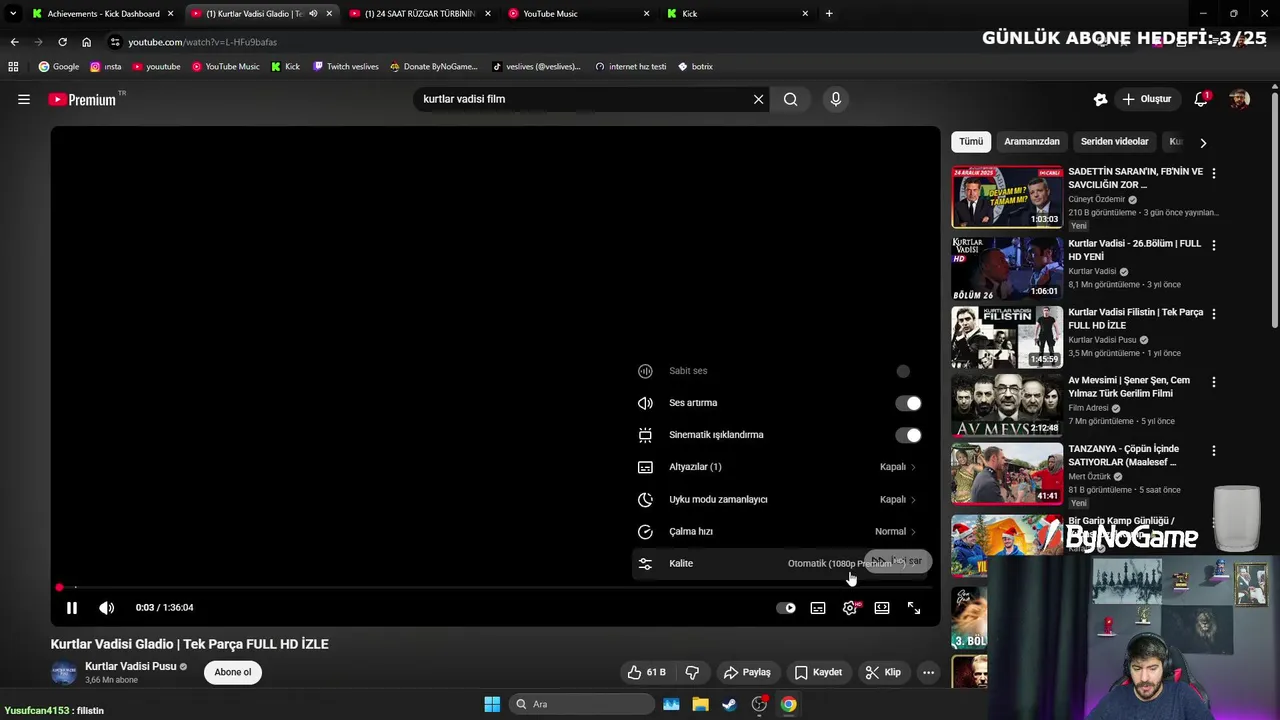Switch to 24 SAAT RÜZGAR TÜRBİNİ tab

coord(419,14)
